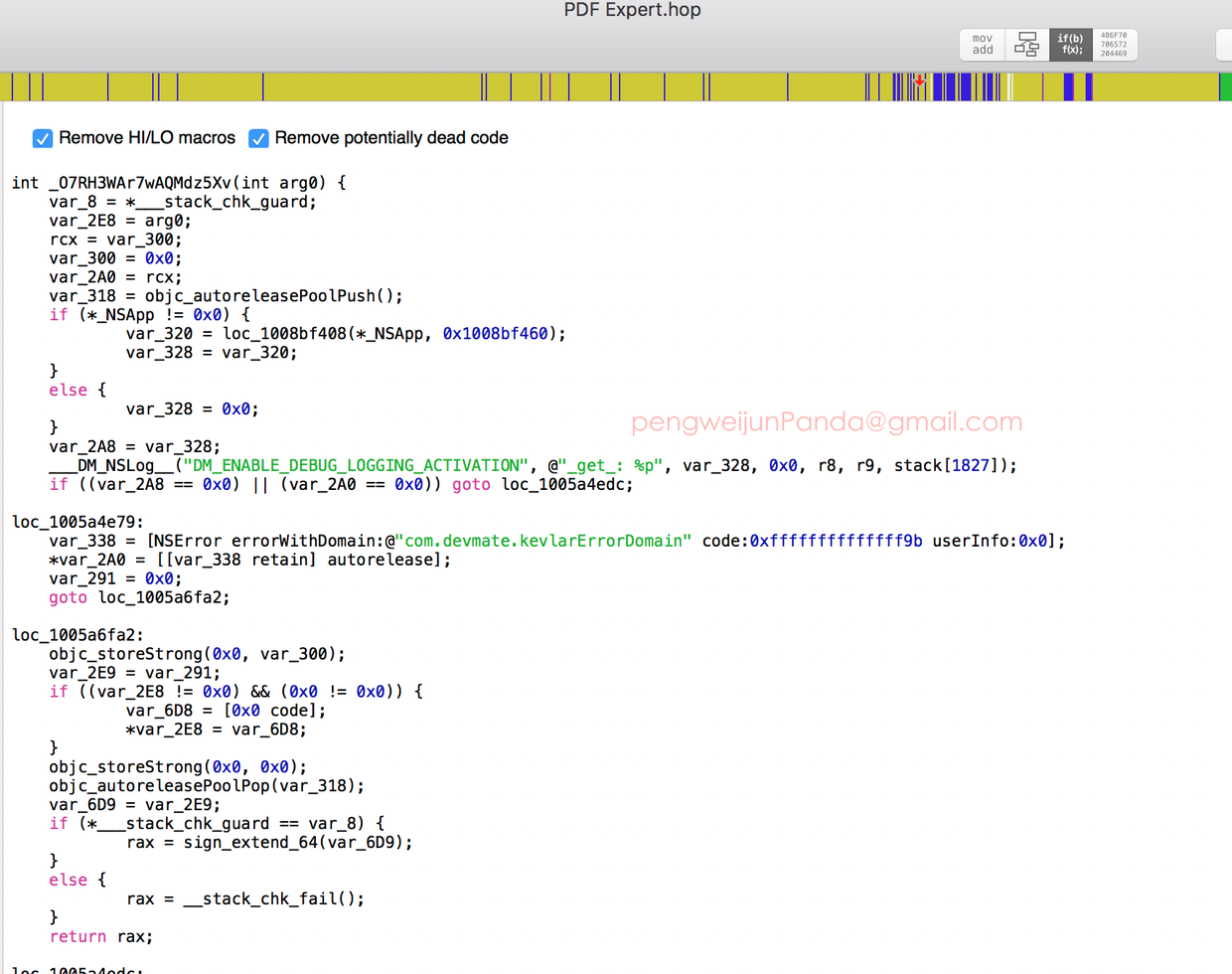The width and height of the screenshot is (1232, 974).
Task: Select line var_8 = *___stack_chk_guard
Action: pyautogui.click(x=183, y=202)
